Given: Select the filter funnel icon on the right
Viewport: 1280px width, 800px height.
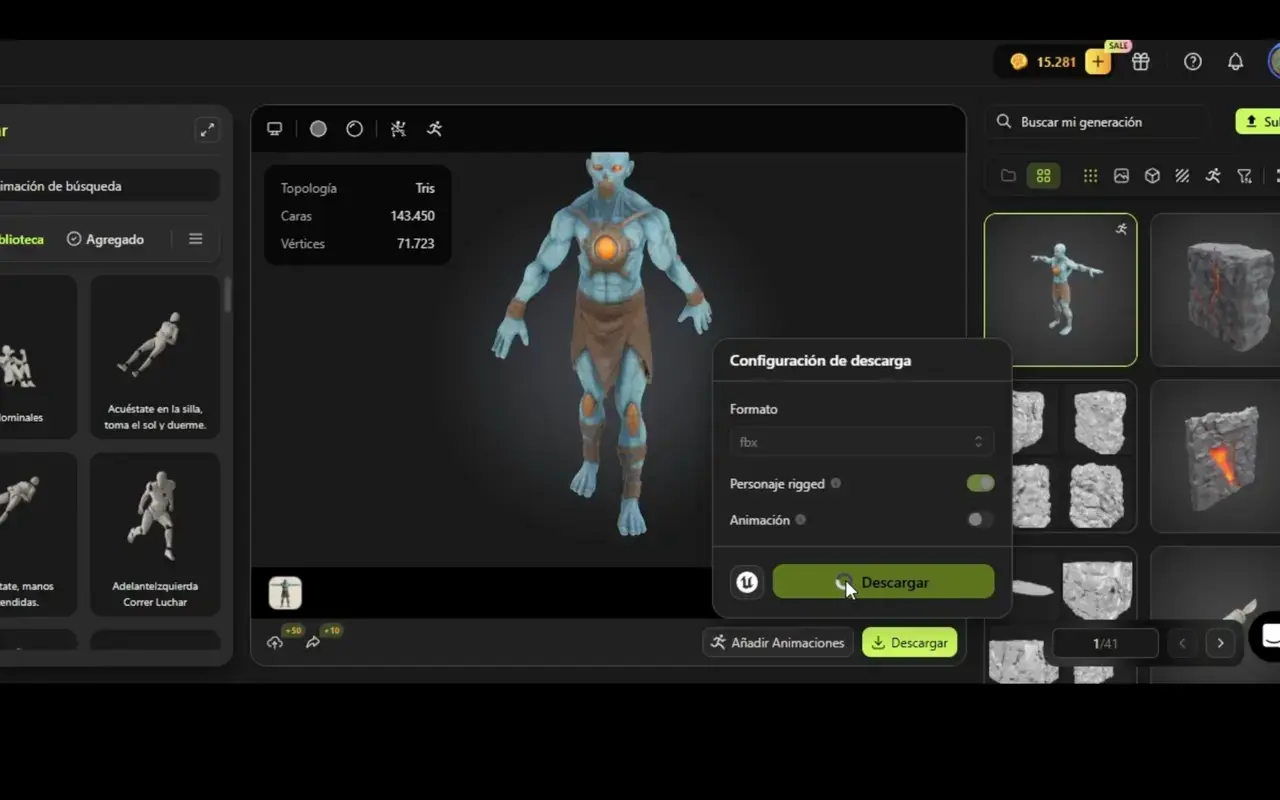Looking at the screenshot, I should click(1244, 175).
